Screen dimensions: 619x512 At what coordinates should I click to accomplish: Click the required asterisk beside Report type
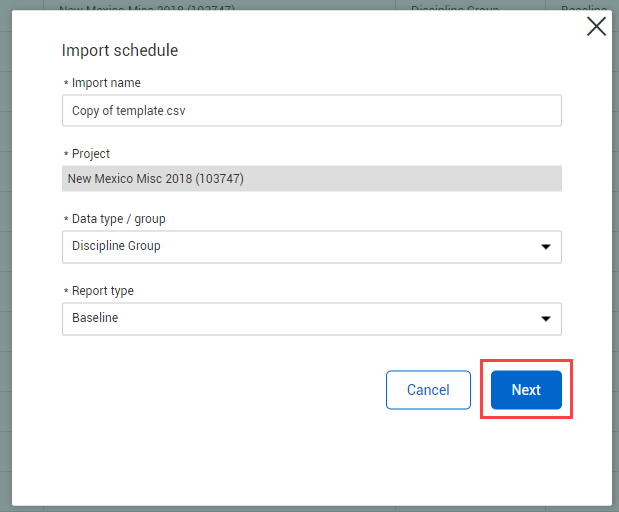pyautogui.click(x=66, y=292)
